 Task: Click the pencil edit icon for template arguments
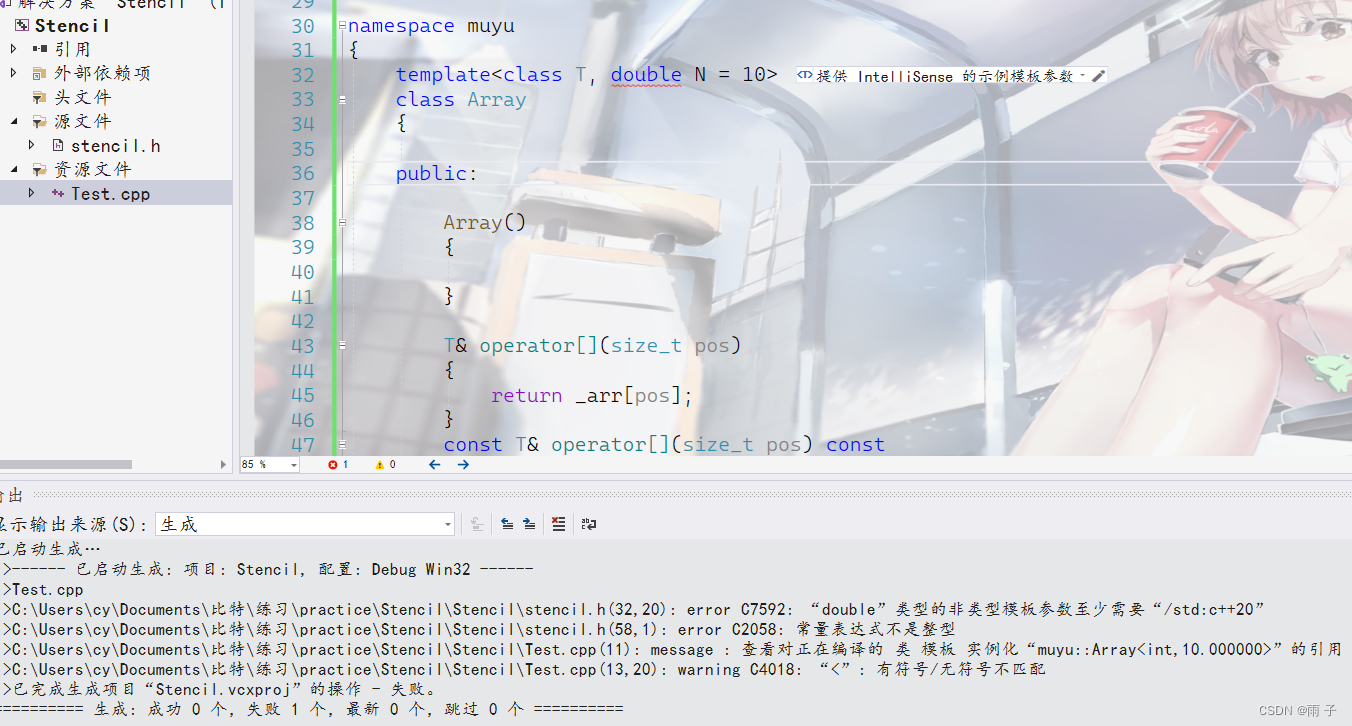pyautogui.click(x=1098, y=76)
